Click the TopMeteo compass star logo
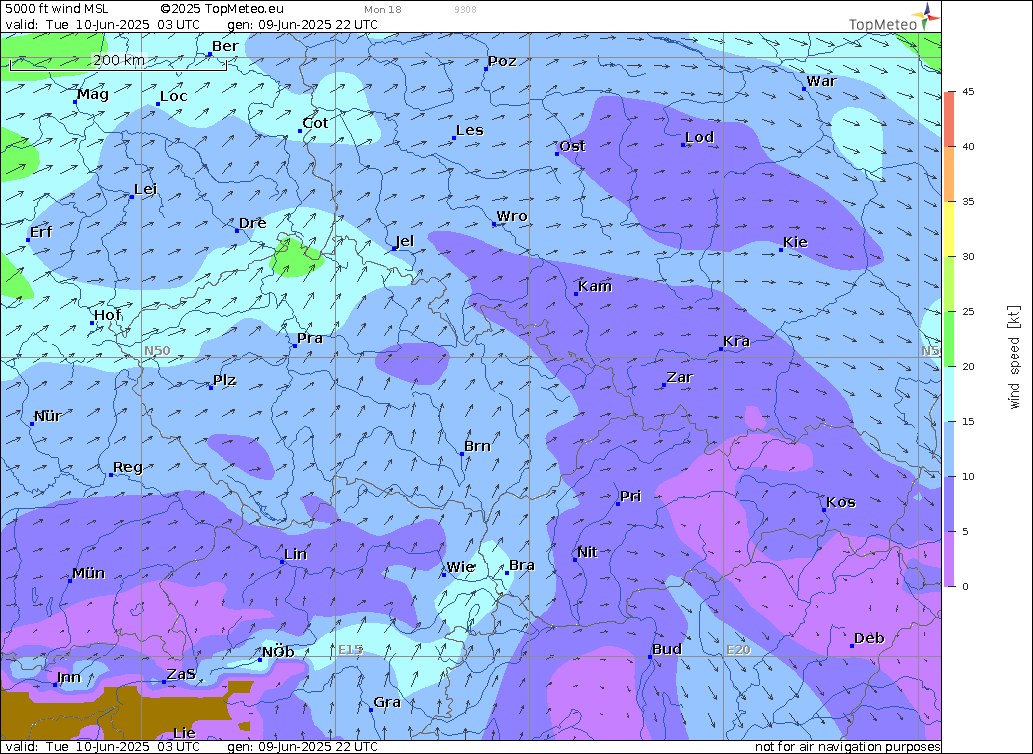1033x754 pixels. 926,15
